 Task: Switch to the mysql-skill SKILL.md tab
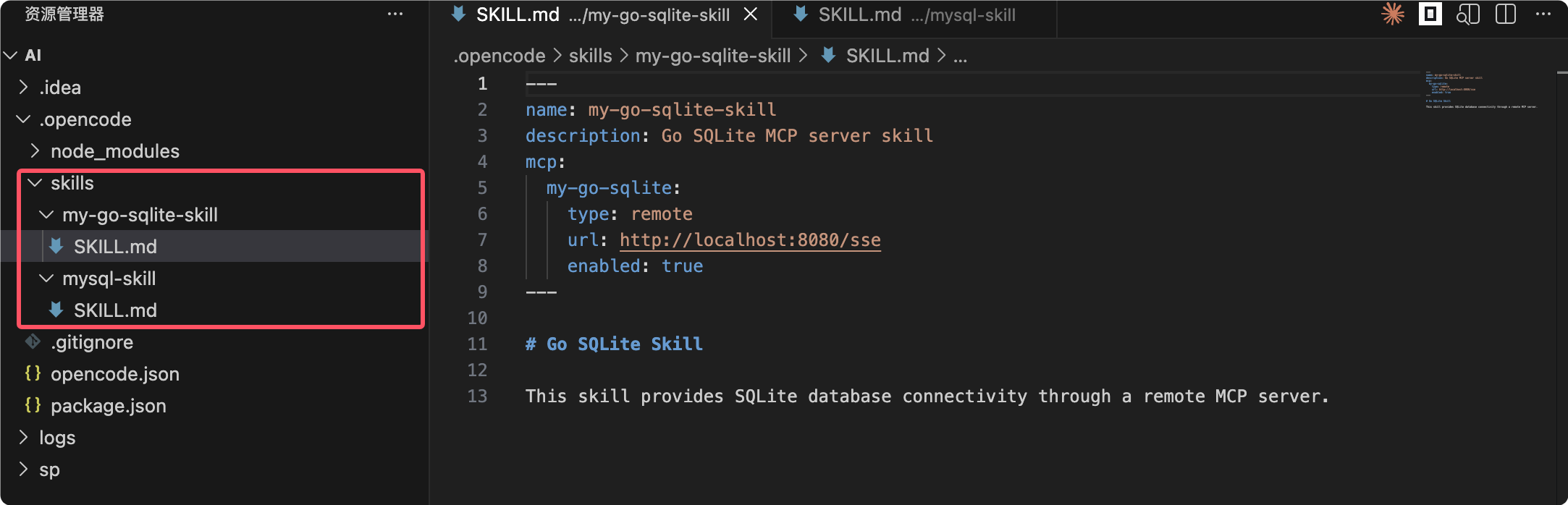point(914,17)
